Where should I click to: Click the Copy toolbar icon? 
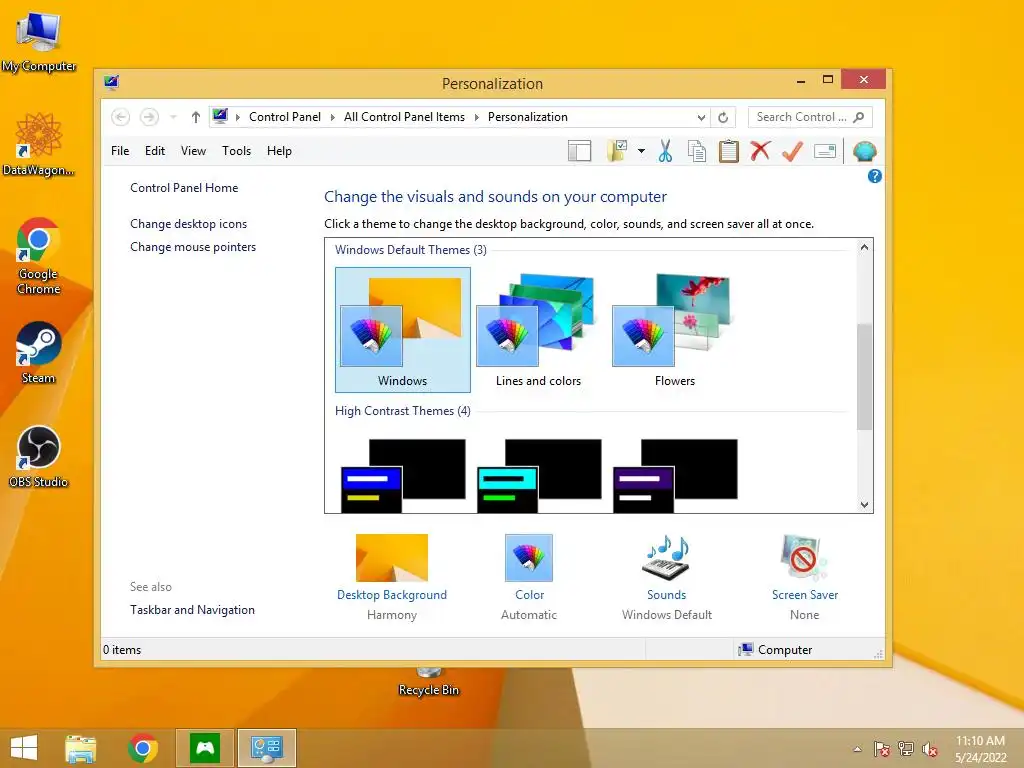697,151
